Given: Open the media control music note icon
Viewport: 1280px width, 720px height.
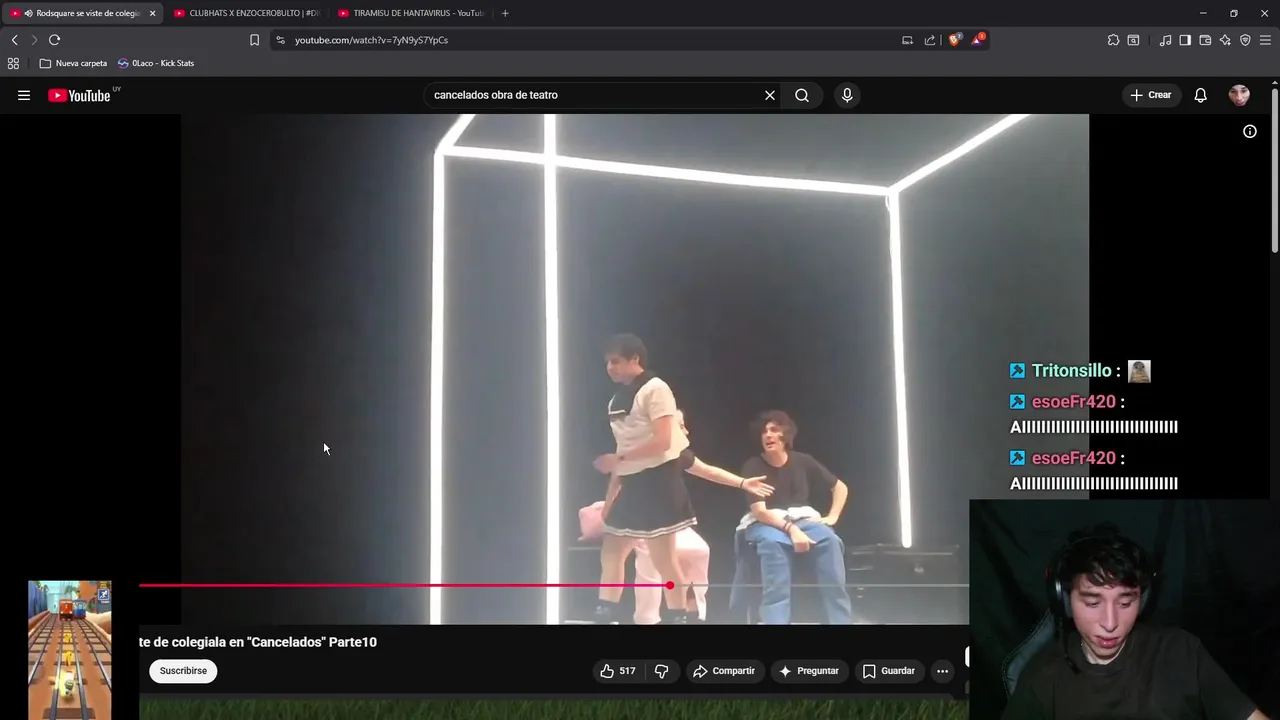Looking at the screenshot, I should tap(1165, 40).
